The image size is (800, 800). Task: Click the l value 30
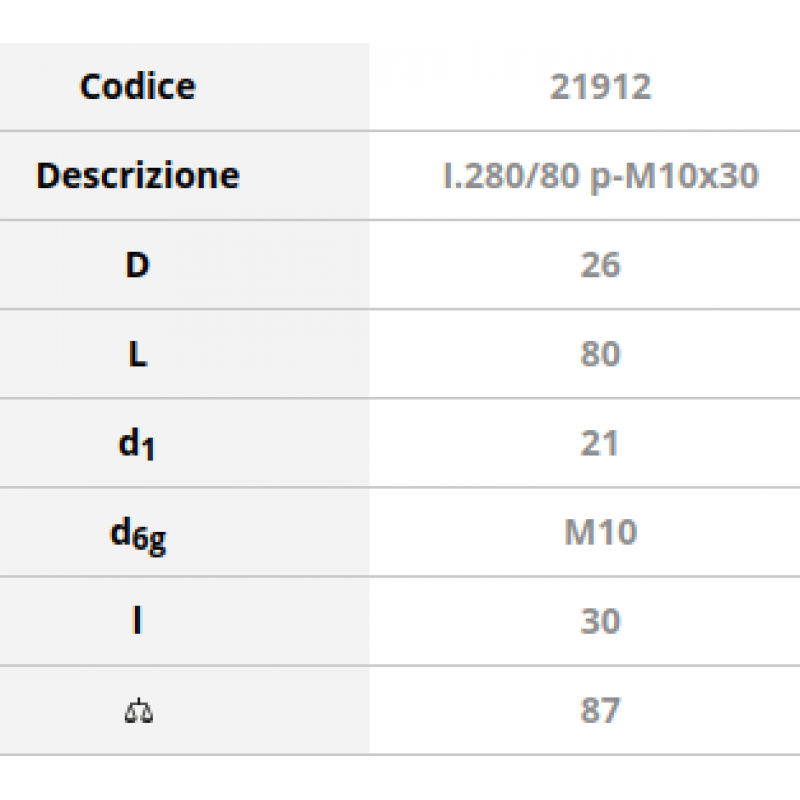(600, 621)
